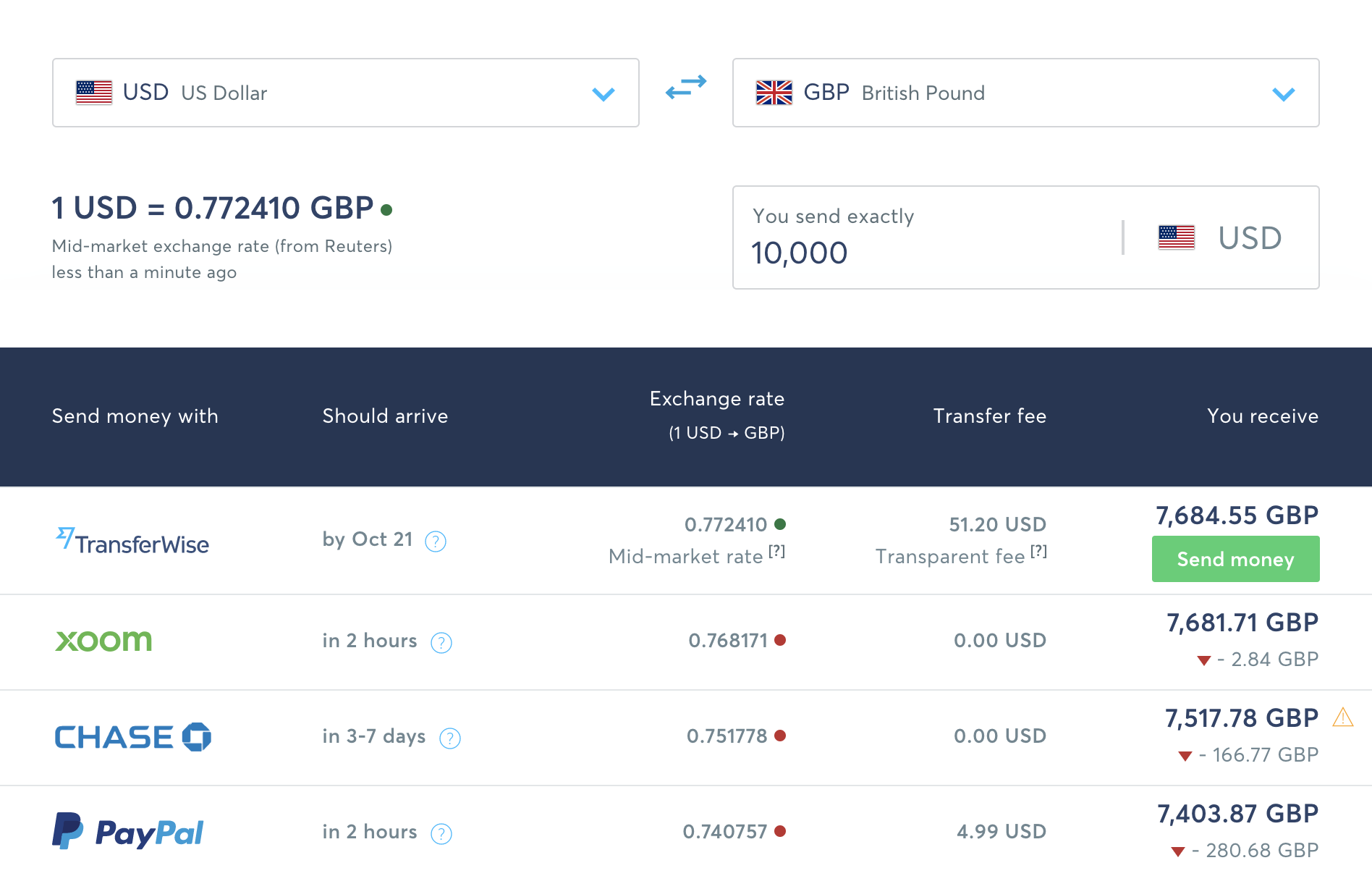This screenshot has height=876, width=1372.
Task: Click the swap currencies arrows icon
Action: [x=685, y=88]
